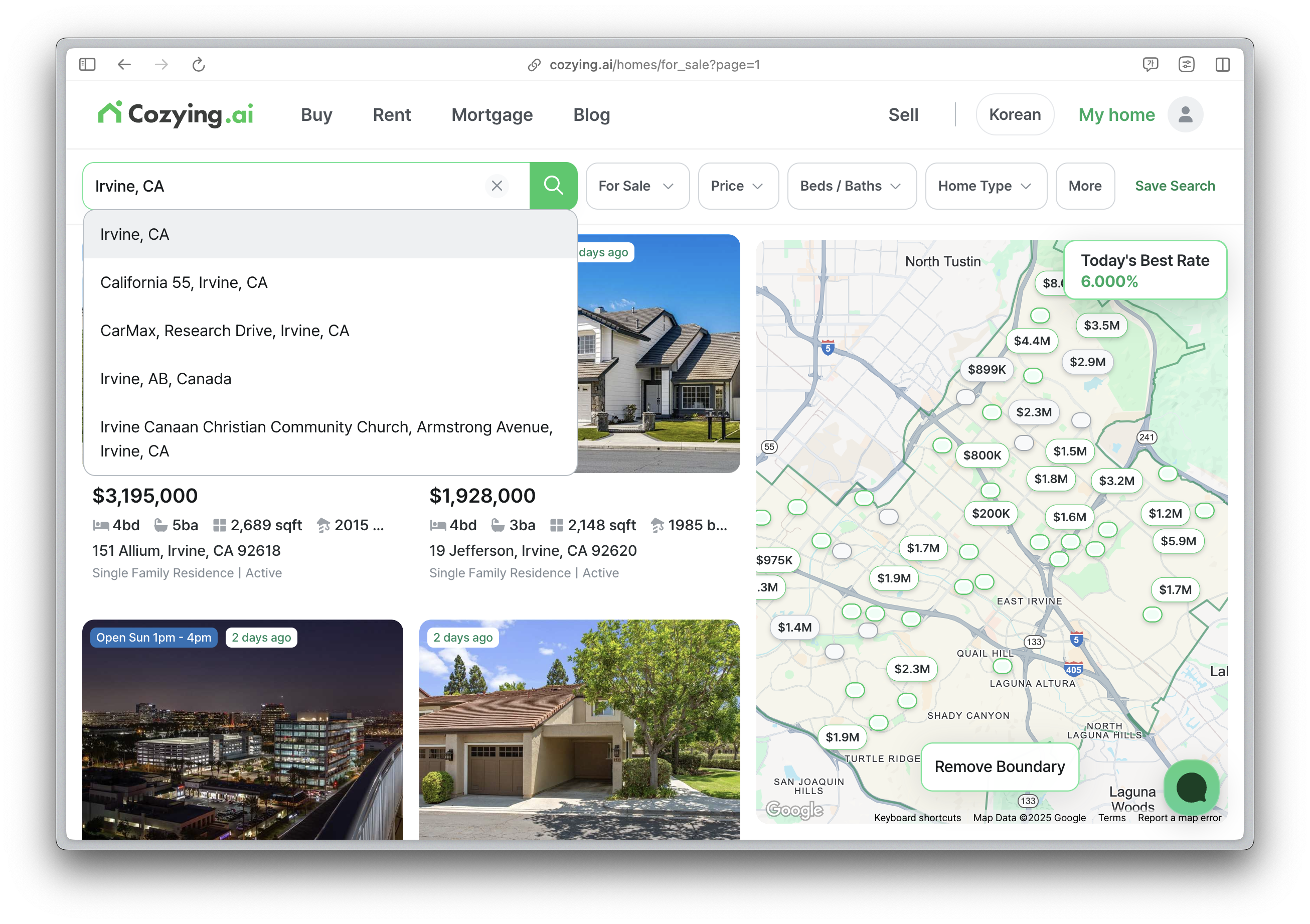This screenshot has width=1310, height=924.
Task: Open the Price filter dropdown
Action: point(737,186)
